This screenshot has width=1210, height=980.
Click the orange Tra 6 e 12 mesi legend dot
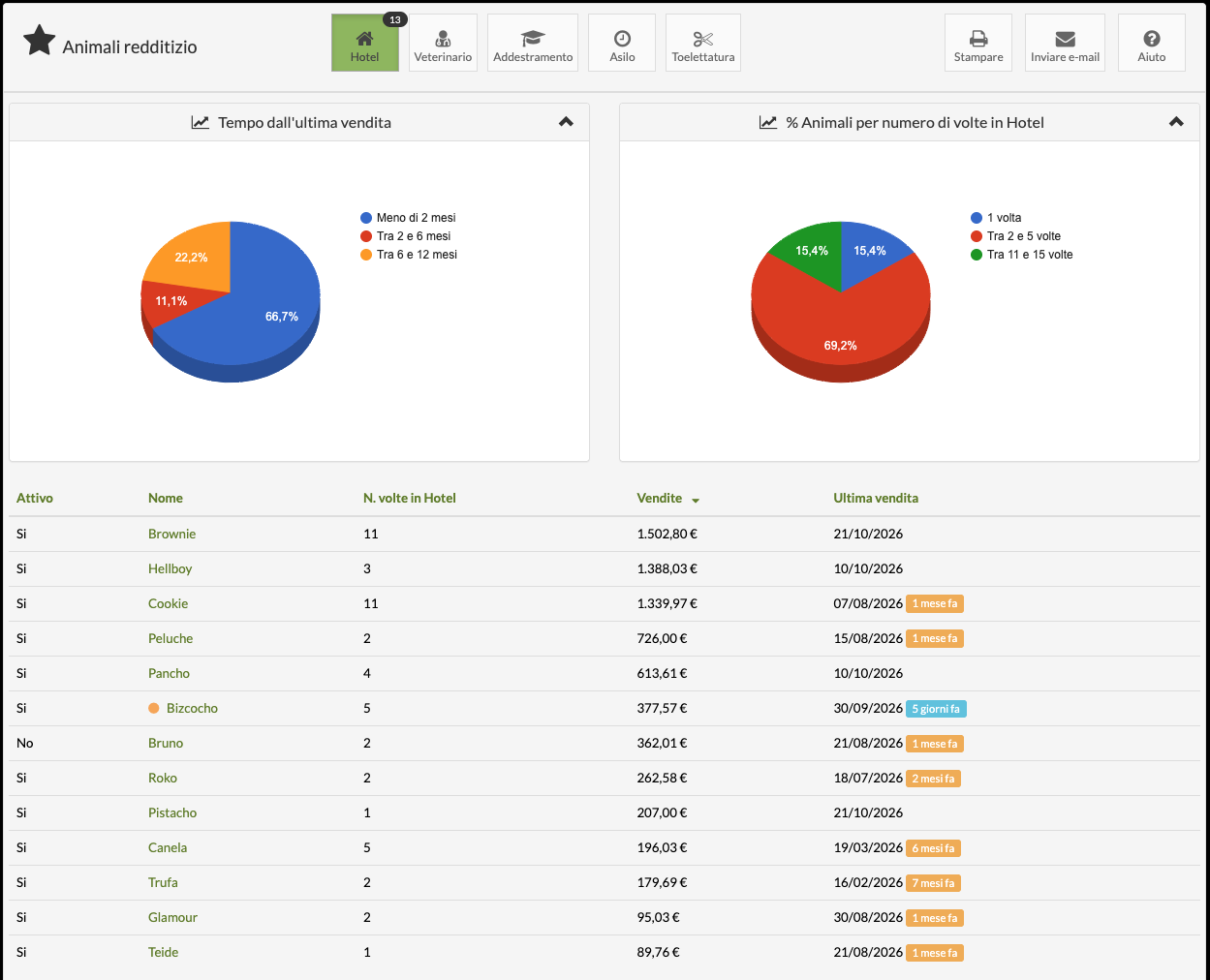pos(366,255)
